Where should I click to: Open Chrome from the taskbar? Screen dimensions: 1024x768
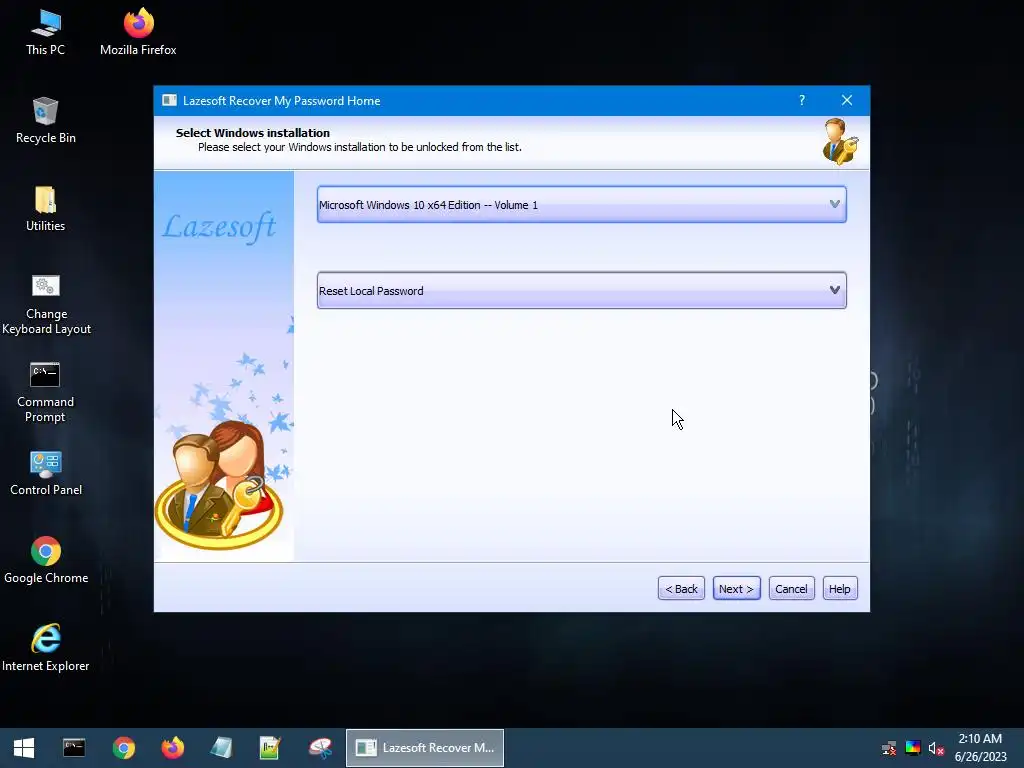tap(123, 748)
